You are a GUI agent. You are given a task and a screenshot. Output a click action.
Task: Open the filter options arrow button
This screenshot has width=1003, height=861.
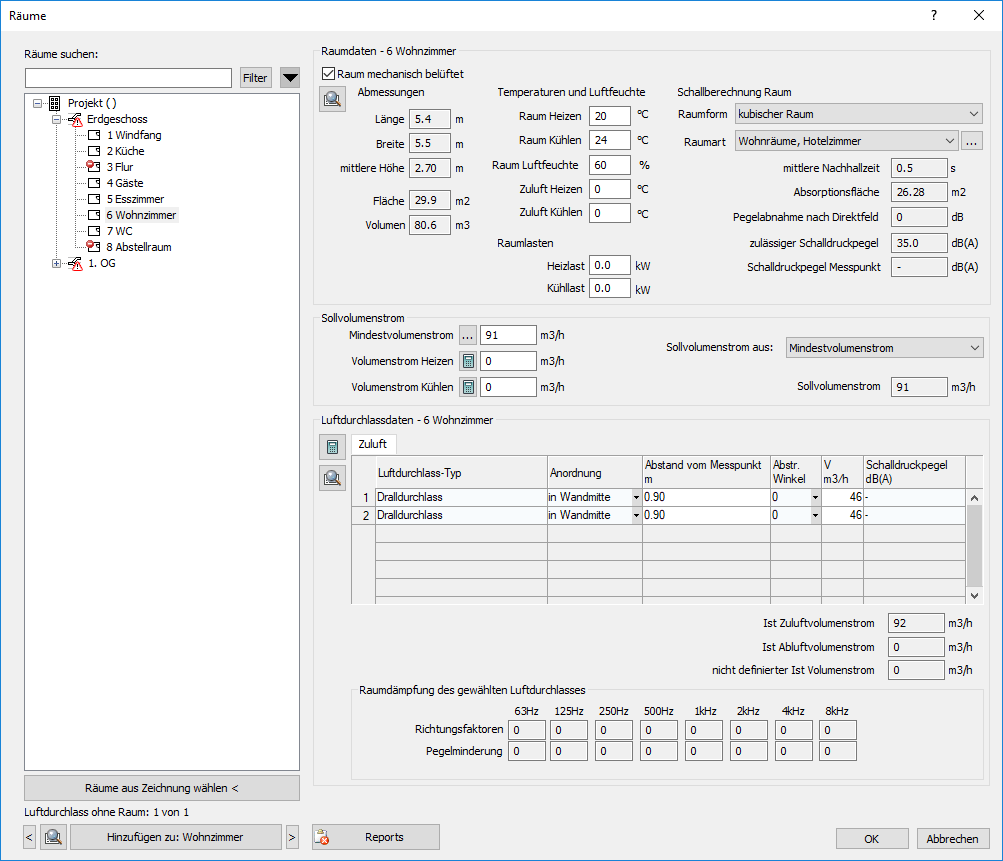pos(290,78)
